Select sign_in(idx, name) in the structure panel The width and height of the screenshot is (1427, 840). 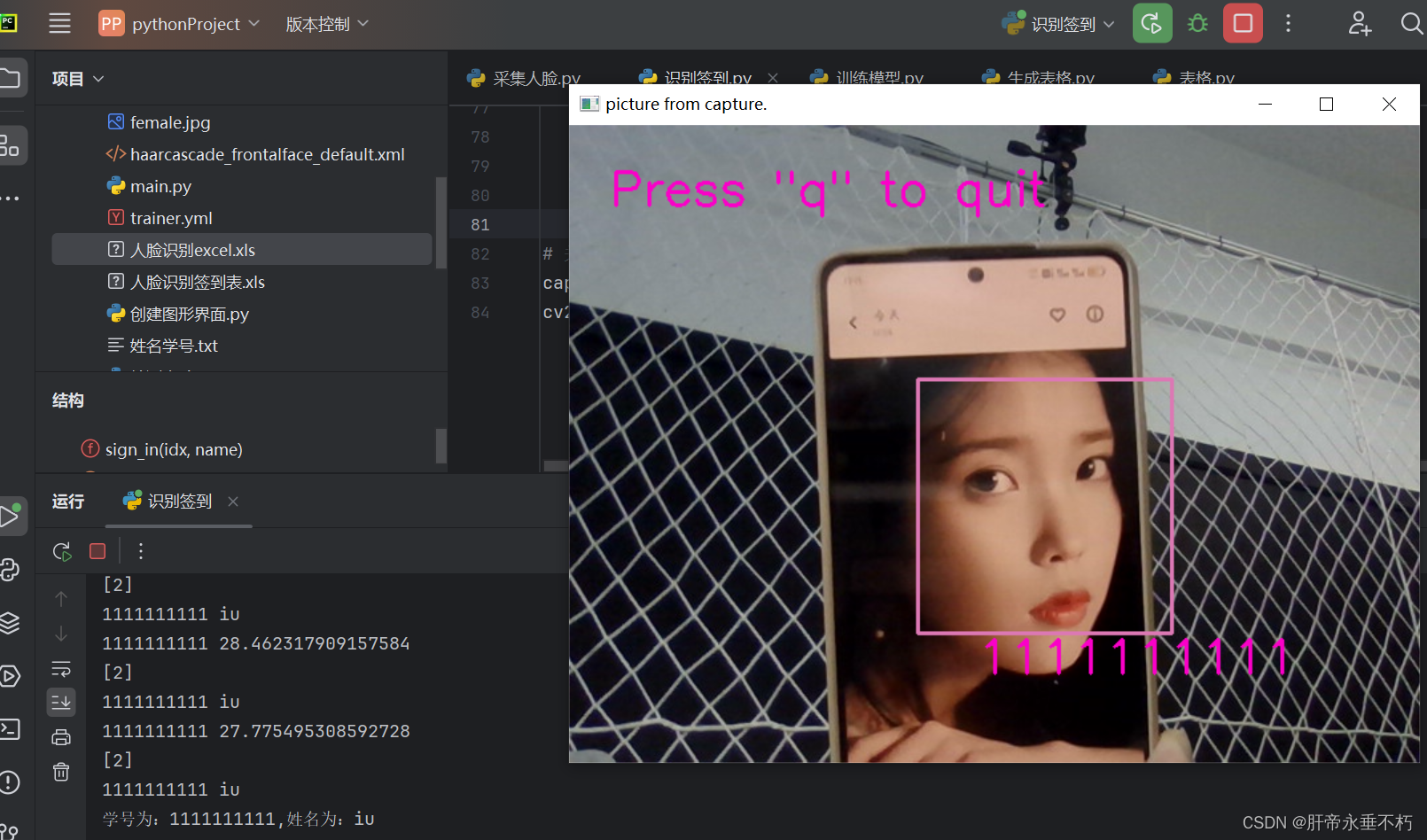(x=174, y=449)
